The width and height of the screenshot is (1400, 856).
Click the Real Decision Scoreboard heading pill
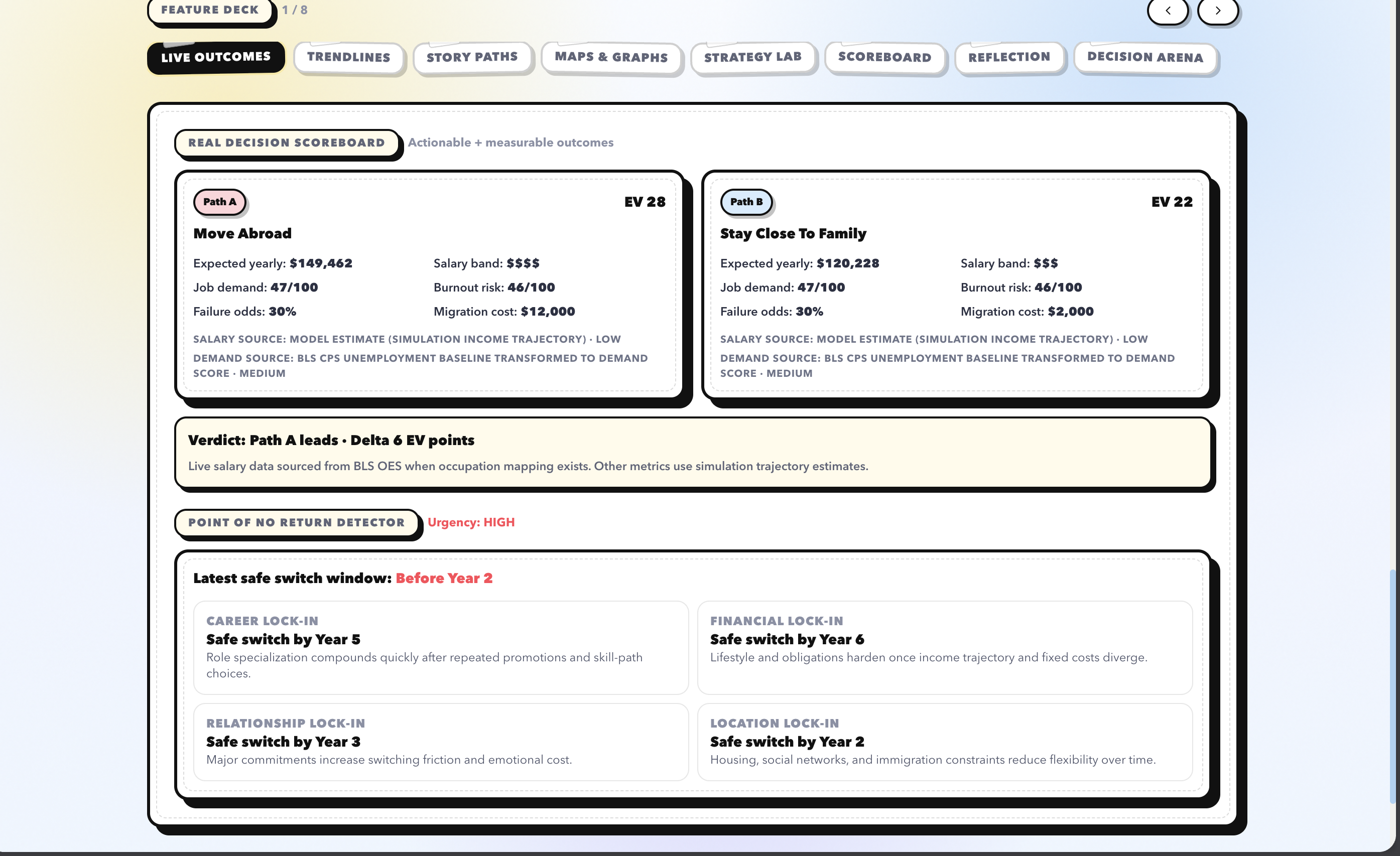tap(287, 142)
